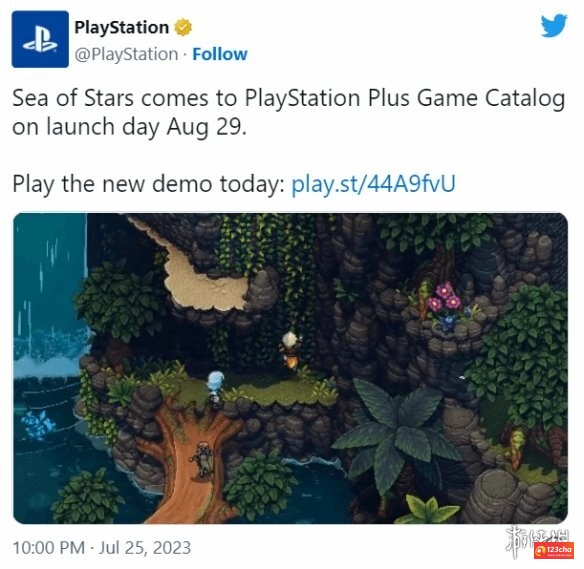Click the white-haired character climbing the vines
The height and width of the screenshot is (569, 584).
tap(290, 350)
